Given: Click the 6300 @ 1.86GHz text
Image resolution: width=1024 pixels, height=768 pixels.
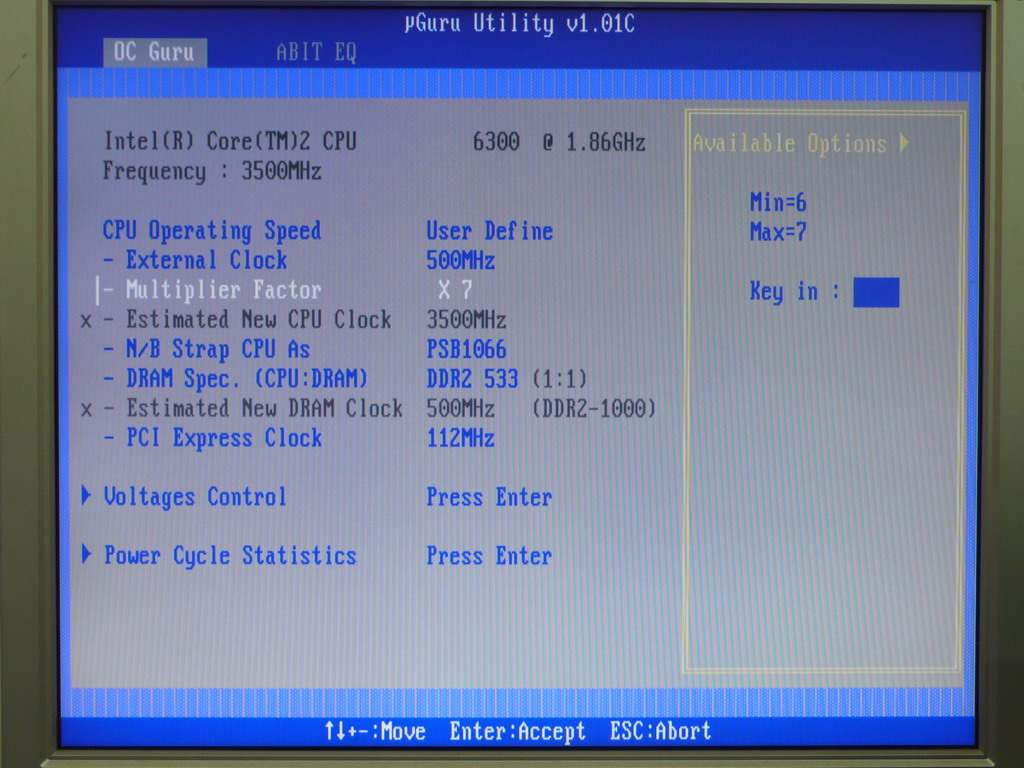Looking at the screenshot, I should [x=559, y=142].
